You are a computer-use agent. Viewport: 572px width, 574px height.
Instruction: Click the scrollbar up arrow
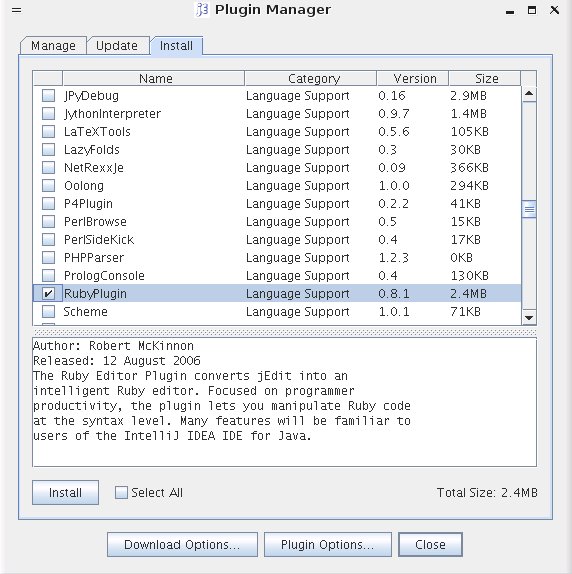[x=529, y=94]
